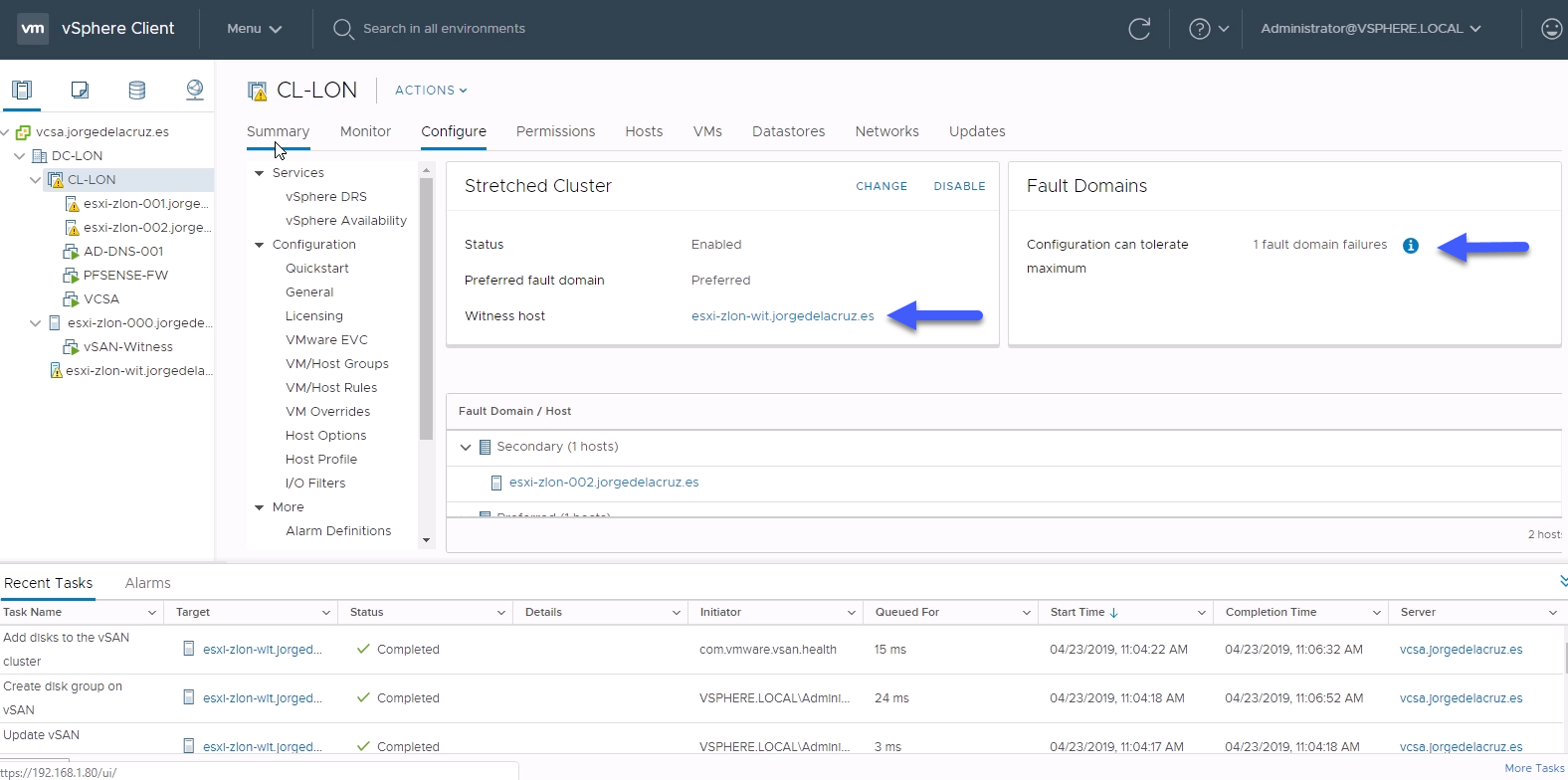Open Storage inventory view icon
The height and width of the screenshot is (780, 1568).
pyautogui.click(x=137, y=90)
